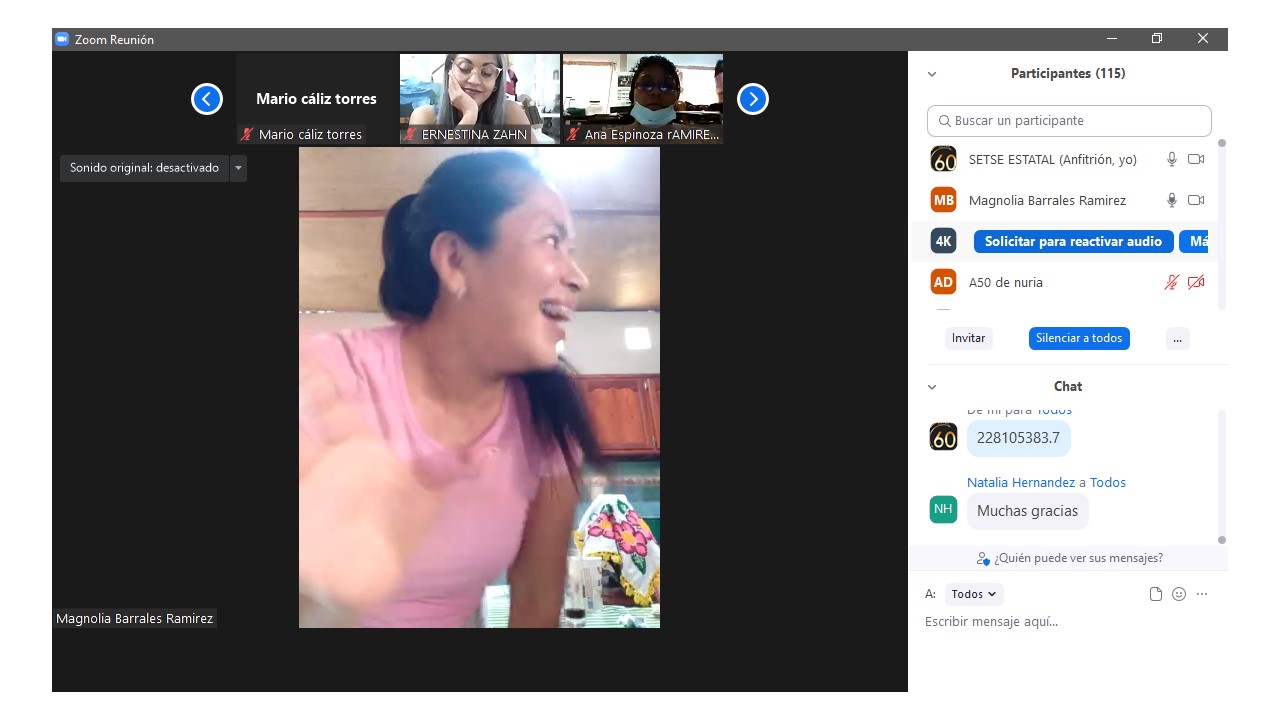The image size is (1280, 720).
Task: Toggle Magnolia Barrales Ramirez microphone icon
Action: 1172,200
